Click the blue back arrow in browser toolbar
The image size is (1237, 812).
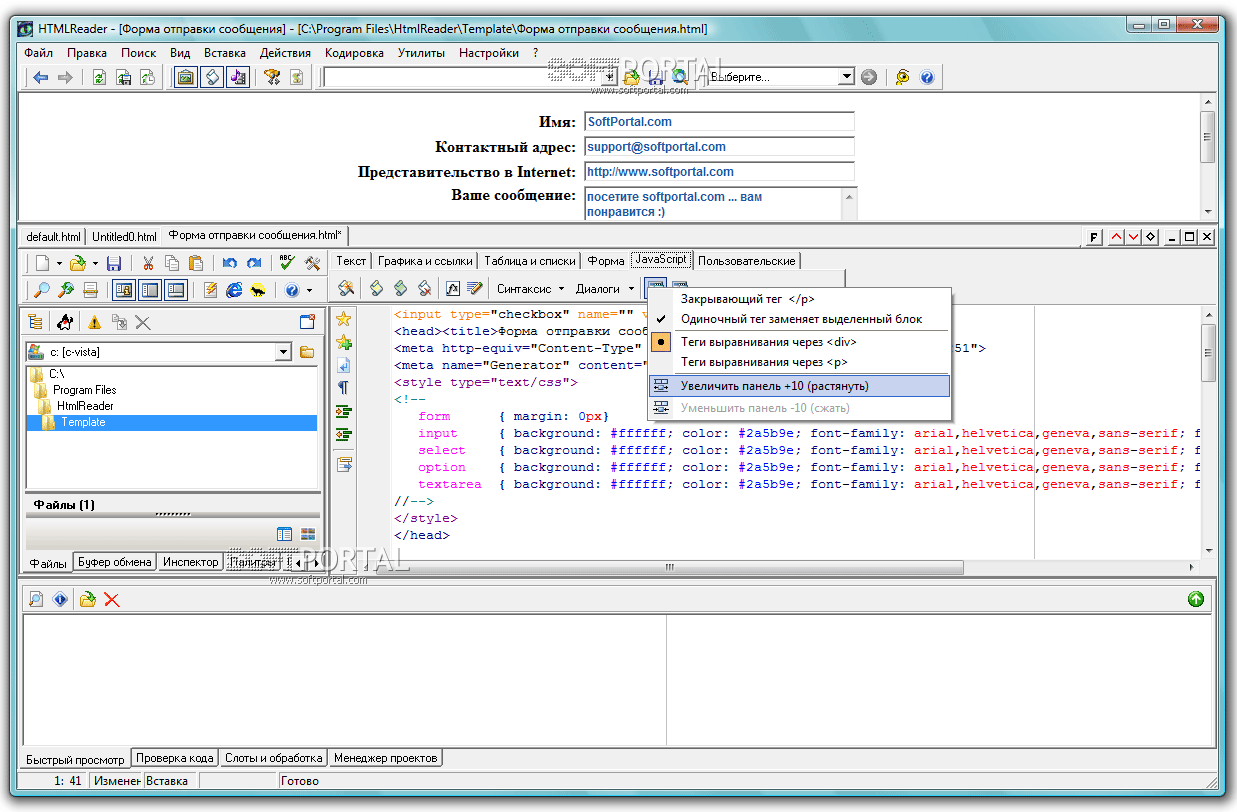coord(41,77)
